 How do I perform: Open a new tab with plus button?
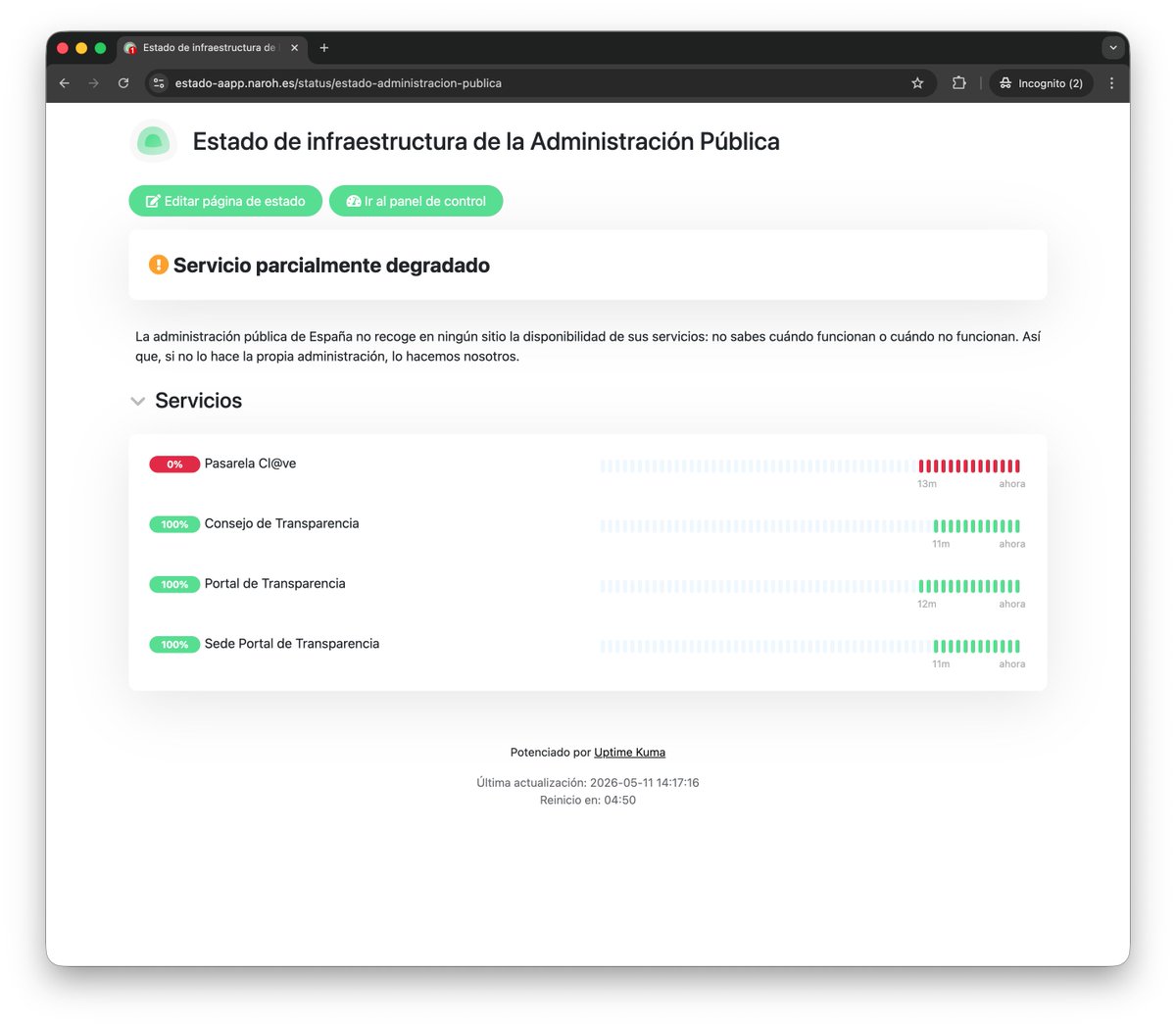324,47
